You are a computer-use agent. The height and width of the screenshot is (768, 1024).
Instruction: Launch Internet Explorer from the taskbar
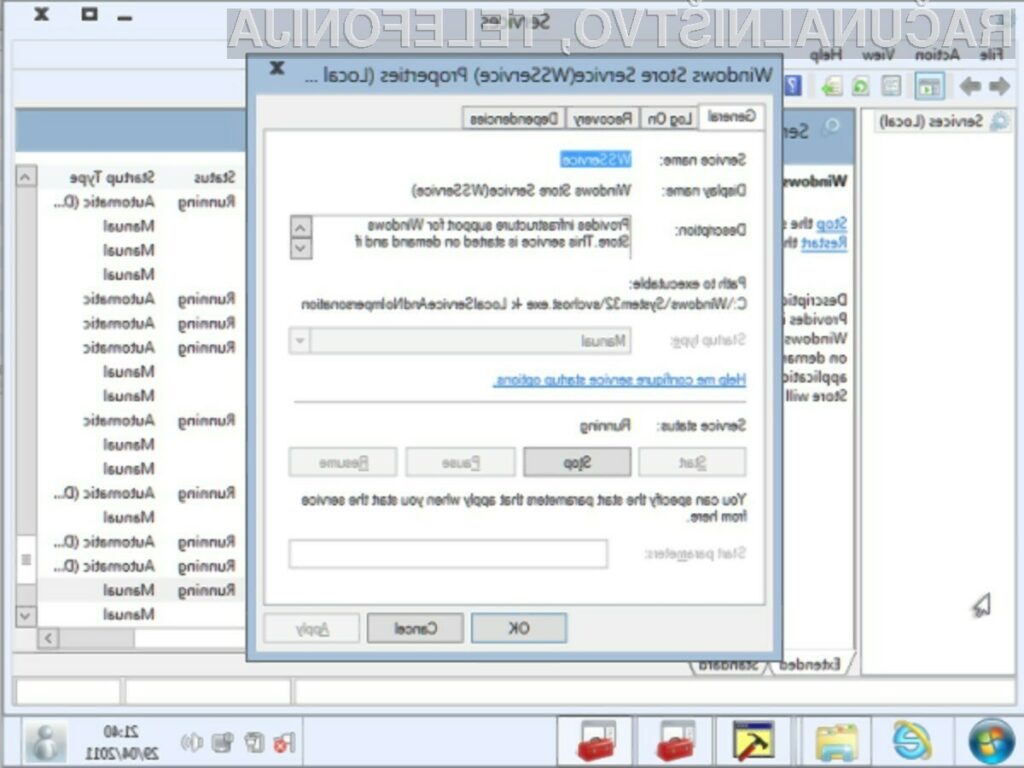912,742
